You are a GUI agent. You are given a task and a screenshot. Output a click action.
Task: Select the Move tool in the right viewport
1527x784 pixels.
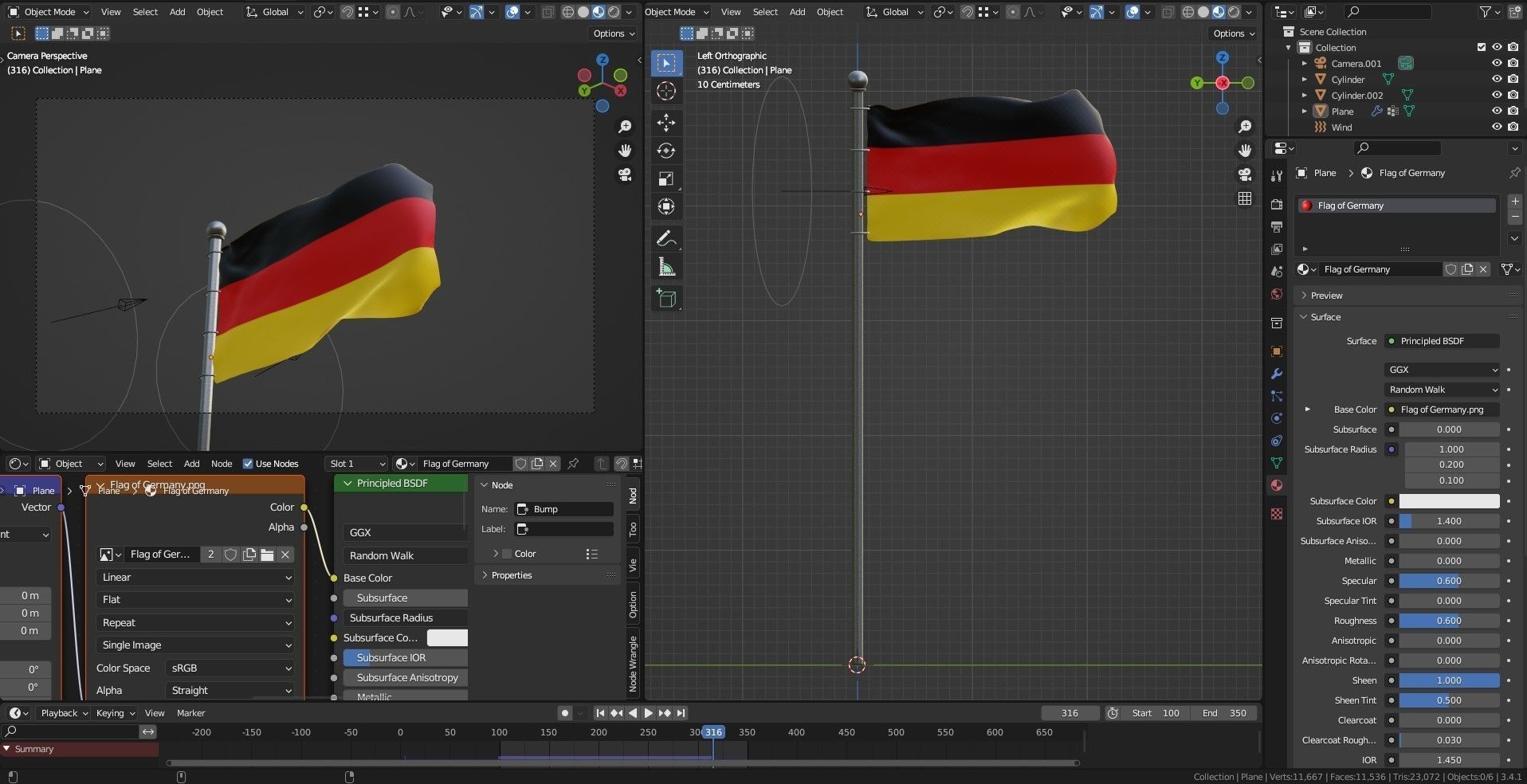(x=666, y=123)
